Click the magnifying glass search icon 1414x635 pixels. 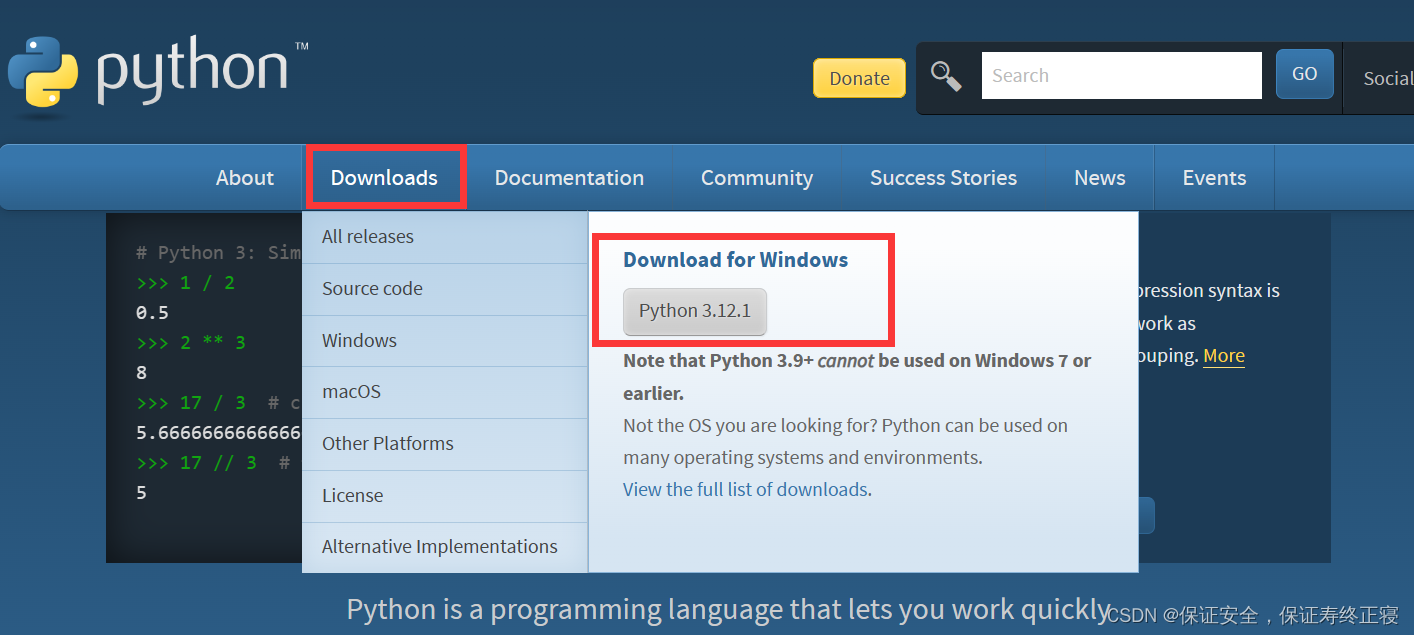tap(946, 76)
